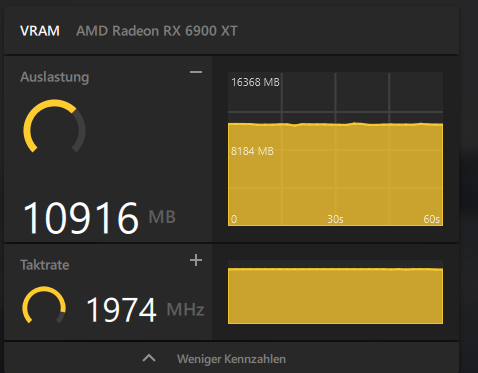Click the Auslastung circular gauge
Screen dimensions: 478x373
(x=54, y=126)
